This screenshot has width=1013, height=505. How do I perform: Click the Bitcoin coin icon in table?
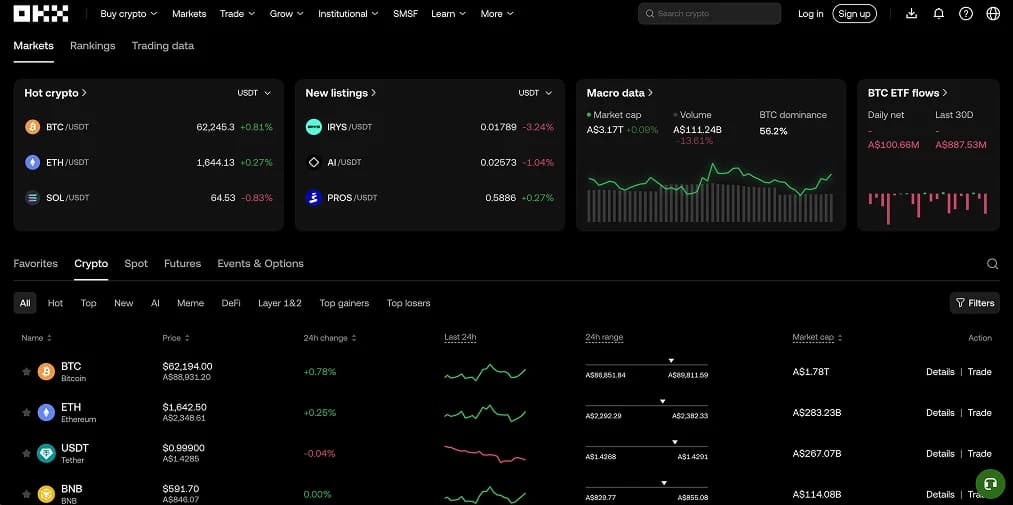pyautogui.click(x=46, y=371)
